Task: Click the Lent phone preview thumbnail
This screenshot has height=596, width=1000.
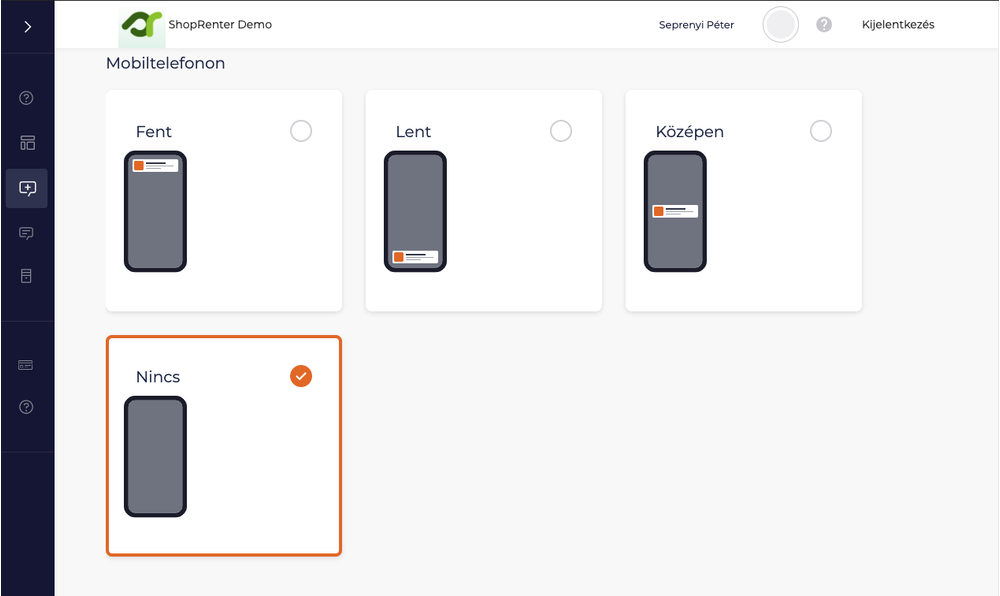Action: click(415, 211)
